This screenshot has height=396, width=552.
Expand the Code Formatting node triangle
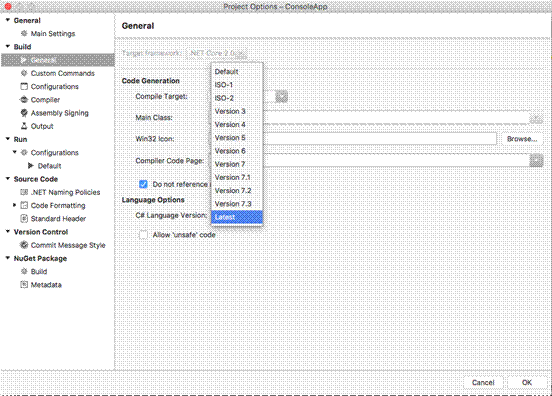point(14,205)
